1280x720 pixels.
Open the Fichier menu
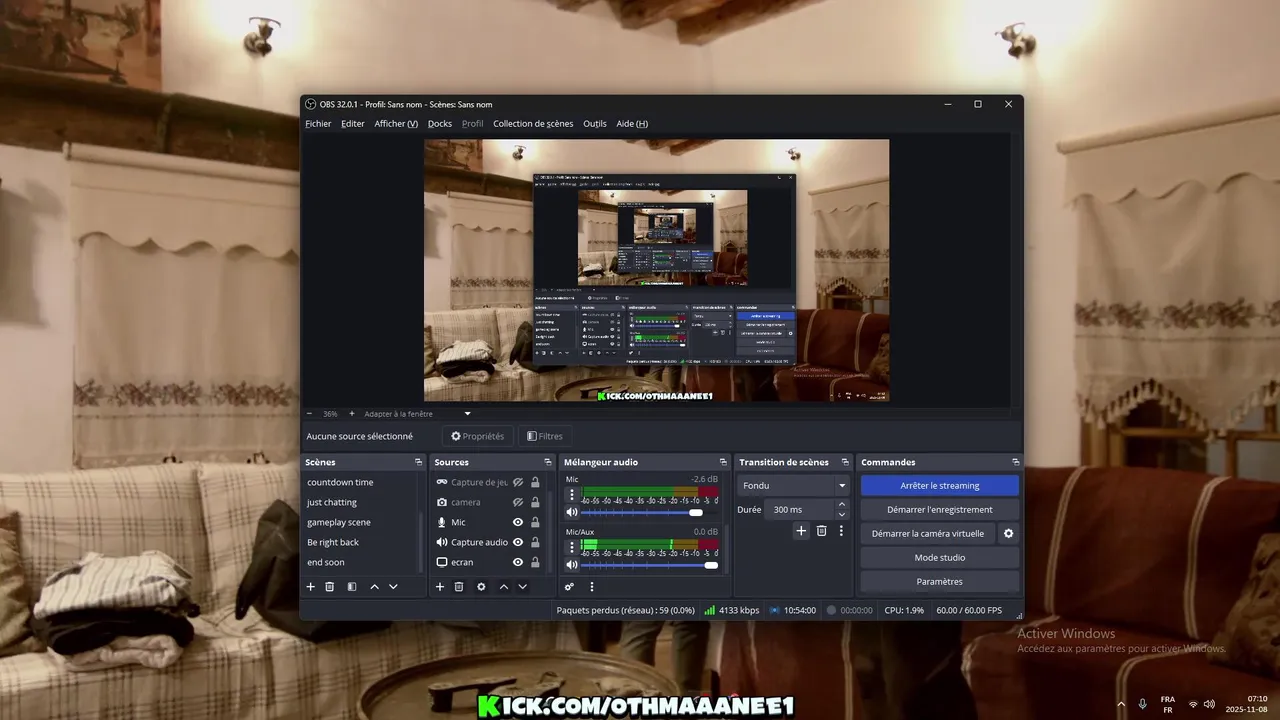tap(318, 124)
